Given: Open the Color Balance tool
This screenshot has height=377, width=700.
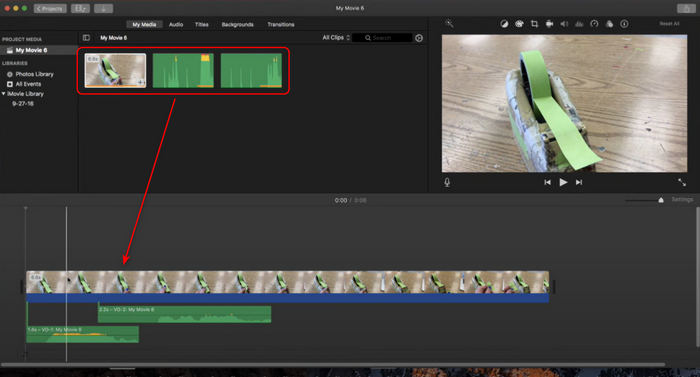Looking at the screenshot, I should pos(504,24).
